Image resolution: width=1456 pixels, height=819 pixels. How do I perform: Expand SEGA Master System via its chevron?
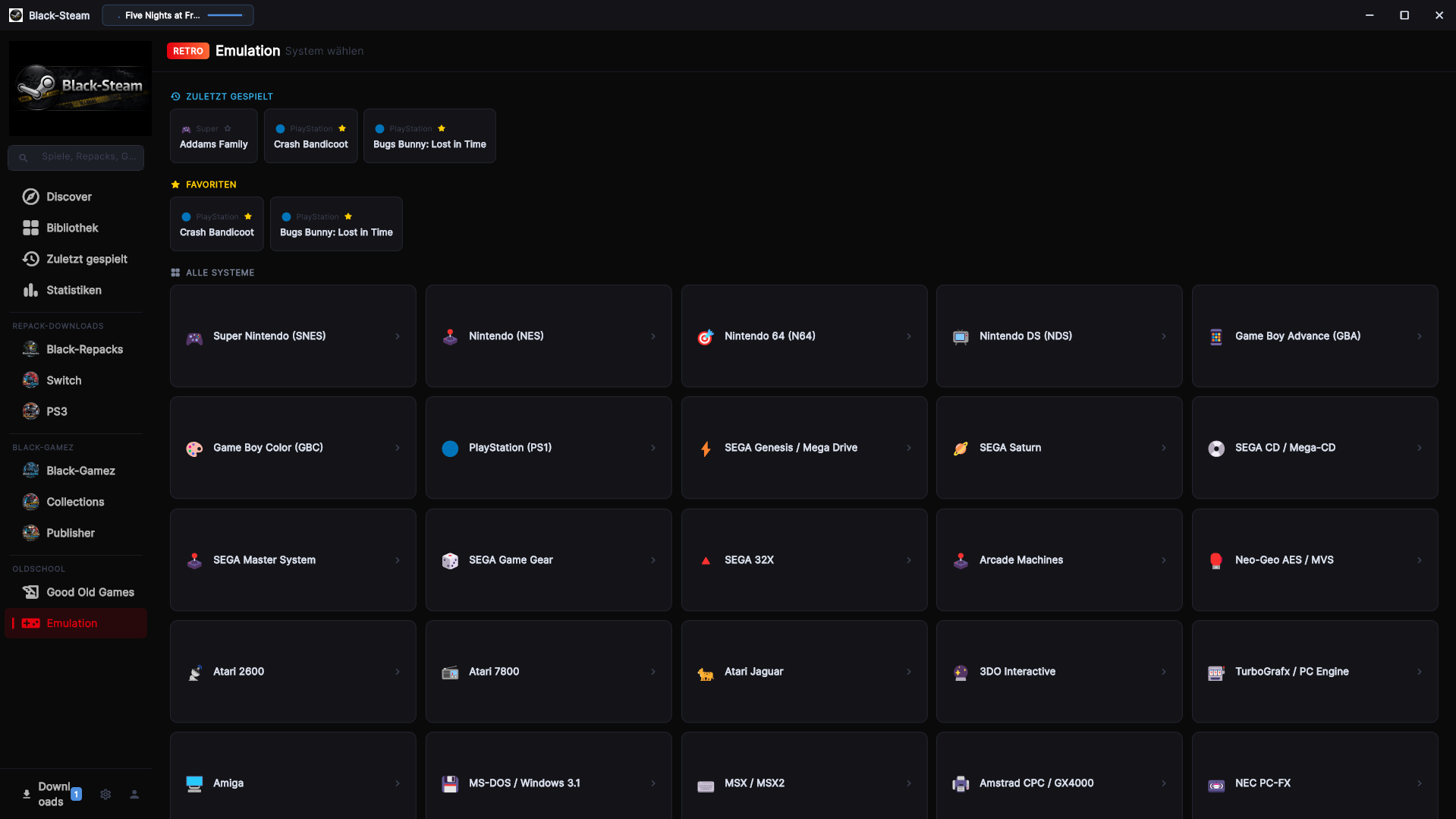[398, 560]
